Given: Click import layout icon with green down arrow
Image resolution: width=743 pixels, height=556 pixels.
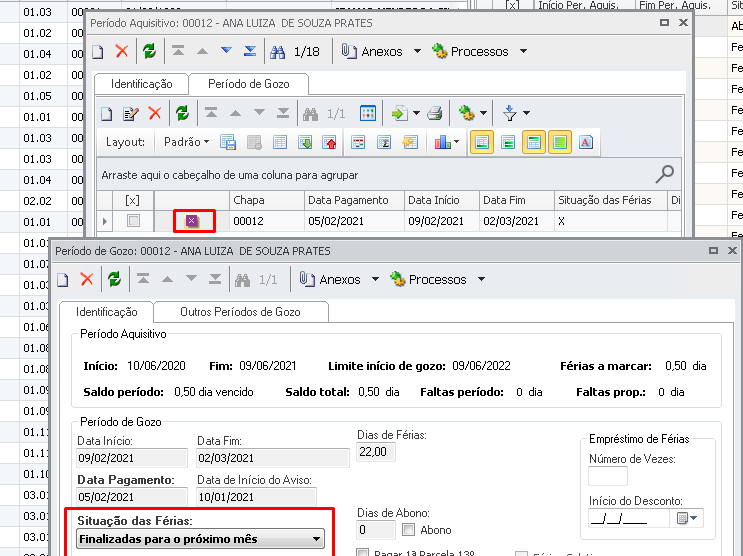Looking at the screenshot, I should coord(305,142).
